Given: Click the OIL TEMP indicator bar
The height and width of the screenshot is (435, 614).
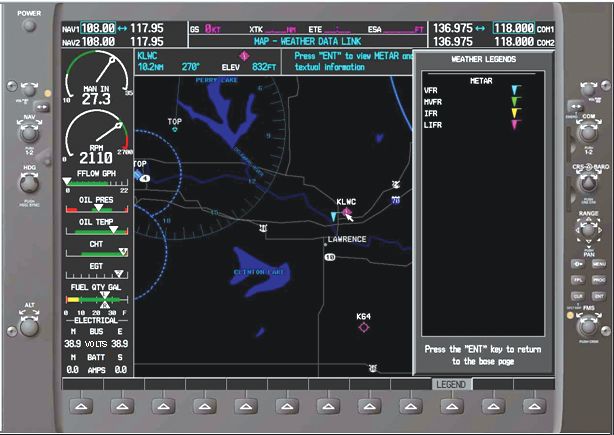Looking at the screenshot, I should pos(97,231).
